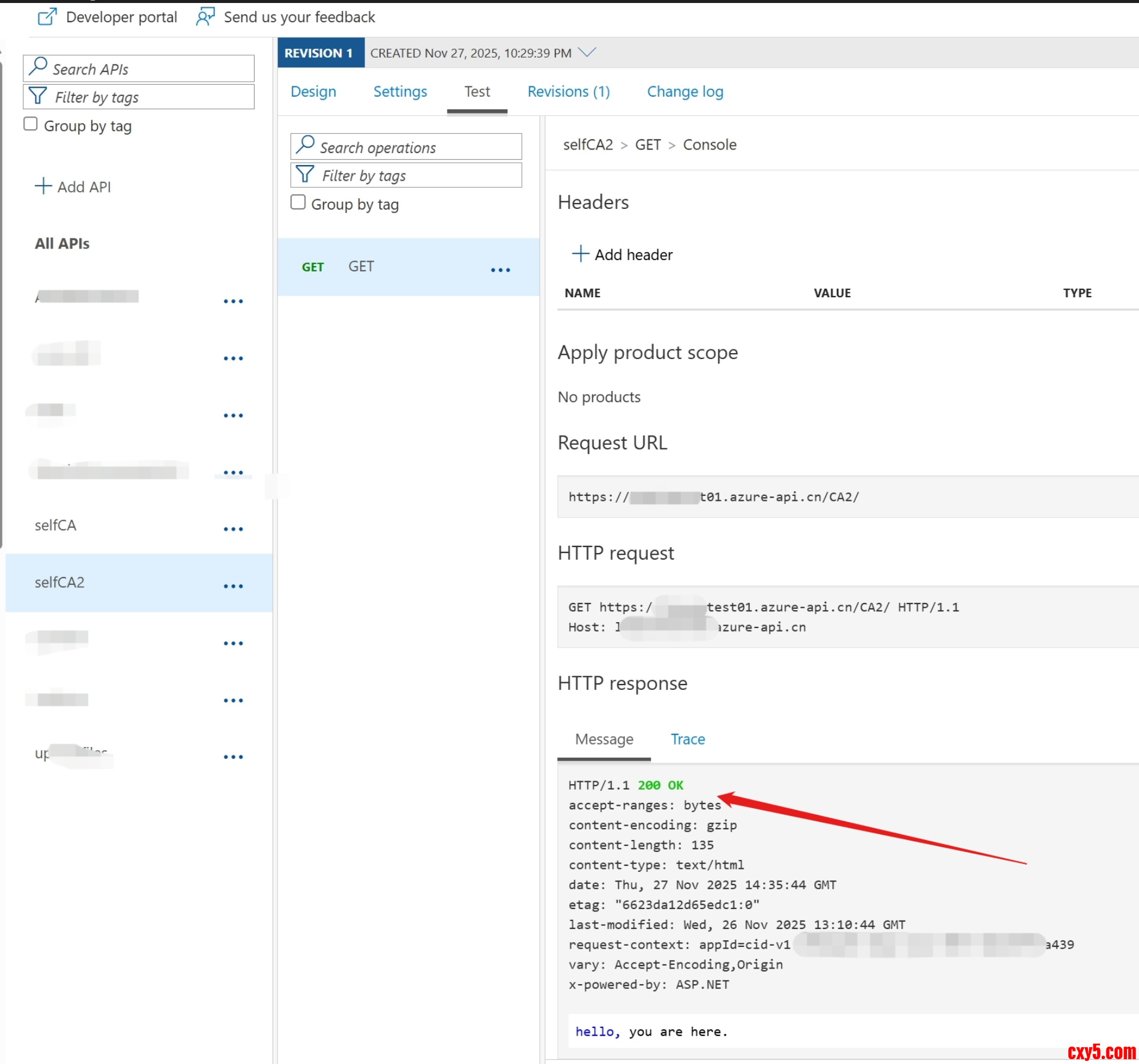Open the Settings tab

400,92
